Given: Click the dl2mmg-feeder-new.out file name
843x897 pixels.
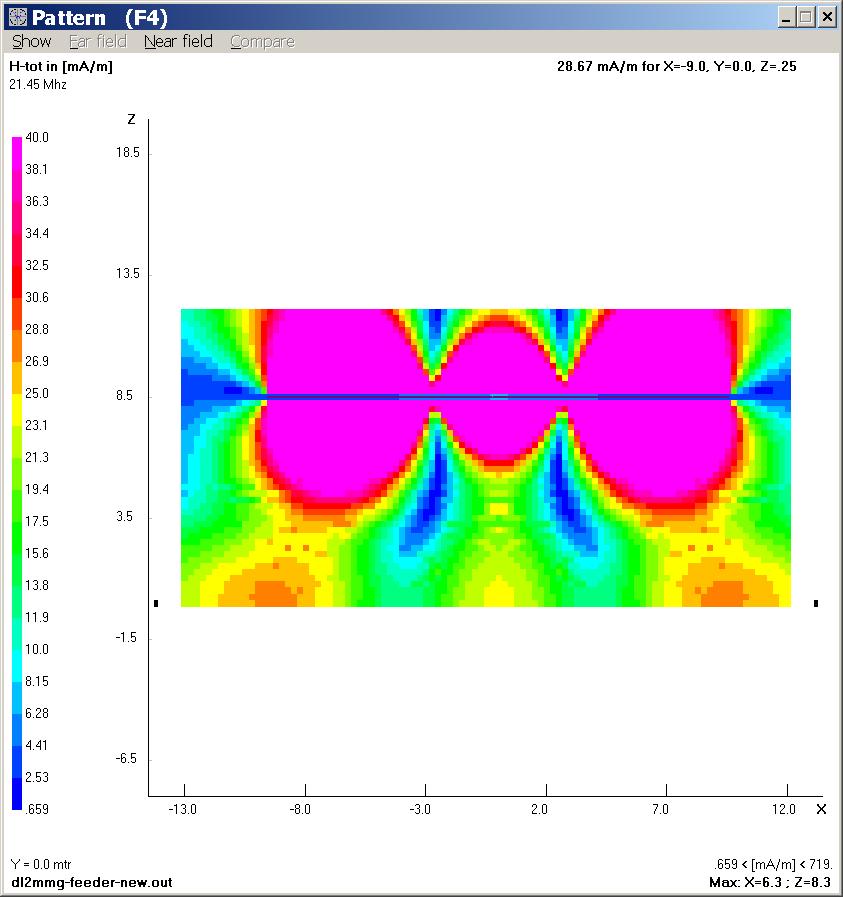Looking at the screenshot, I should [x=92, y=883].
